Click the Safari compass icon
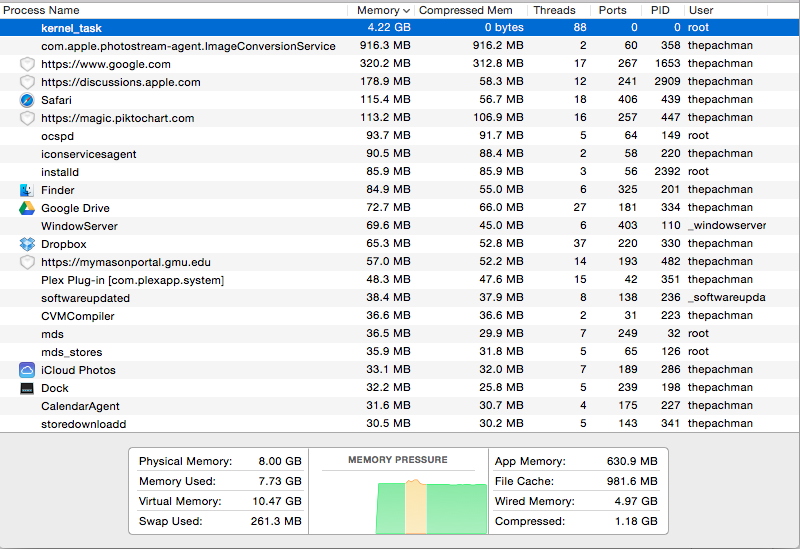Screen dimensions: 800x549 tap(27, 100)
